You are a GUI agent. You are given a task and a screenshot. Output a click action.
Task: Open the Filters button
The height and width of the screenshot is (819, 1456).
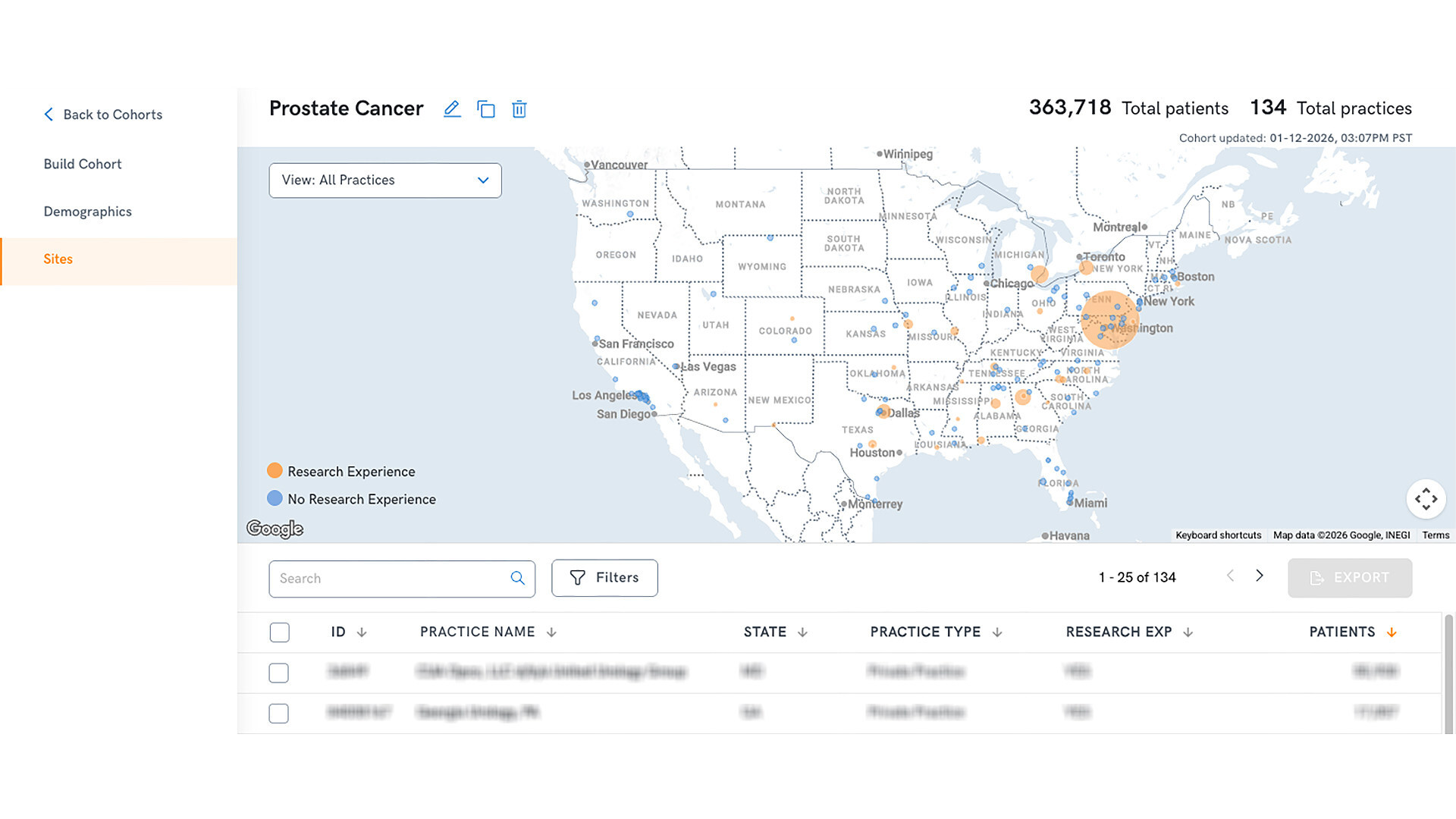604,578
